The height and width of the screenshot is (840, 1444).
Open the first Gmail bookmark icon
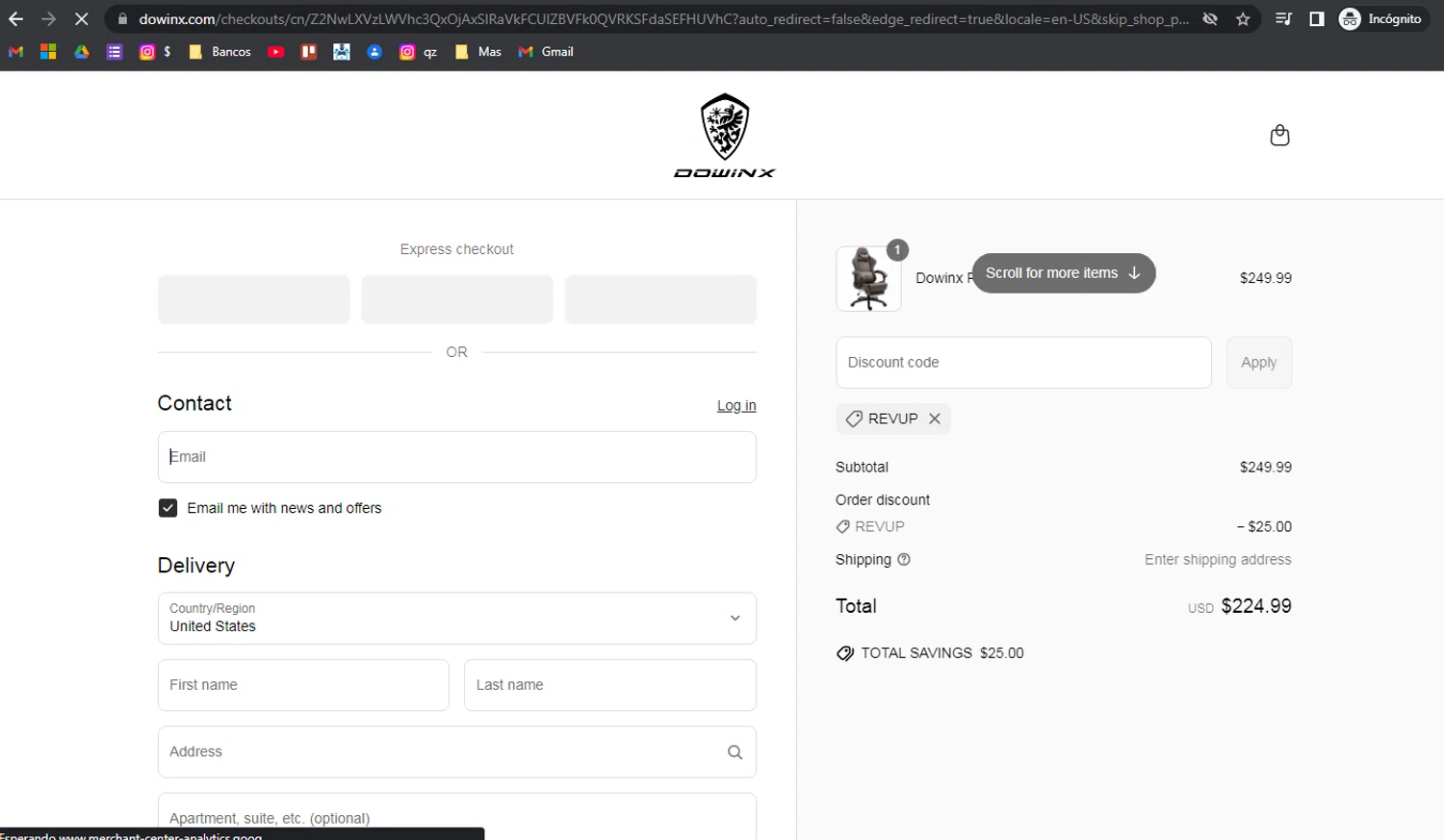(x=15, y=52)
